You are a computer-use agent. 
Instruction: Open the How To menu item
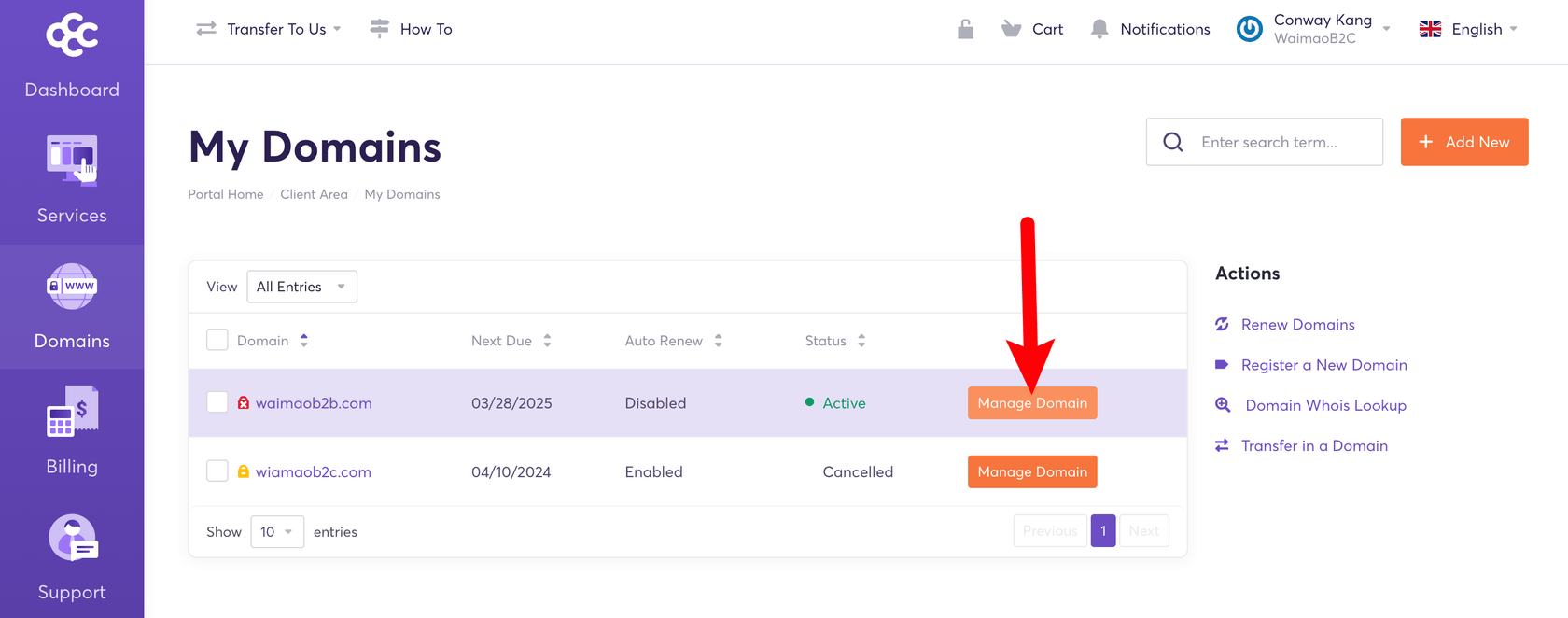[412, 29]
